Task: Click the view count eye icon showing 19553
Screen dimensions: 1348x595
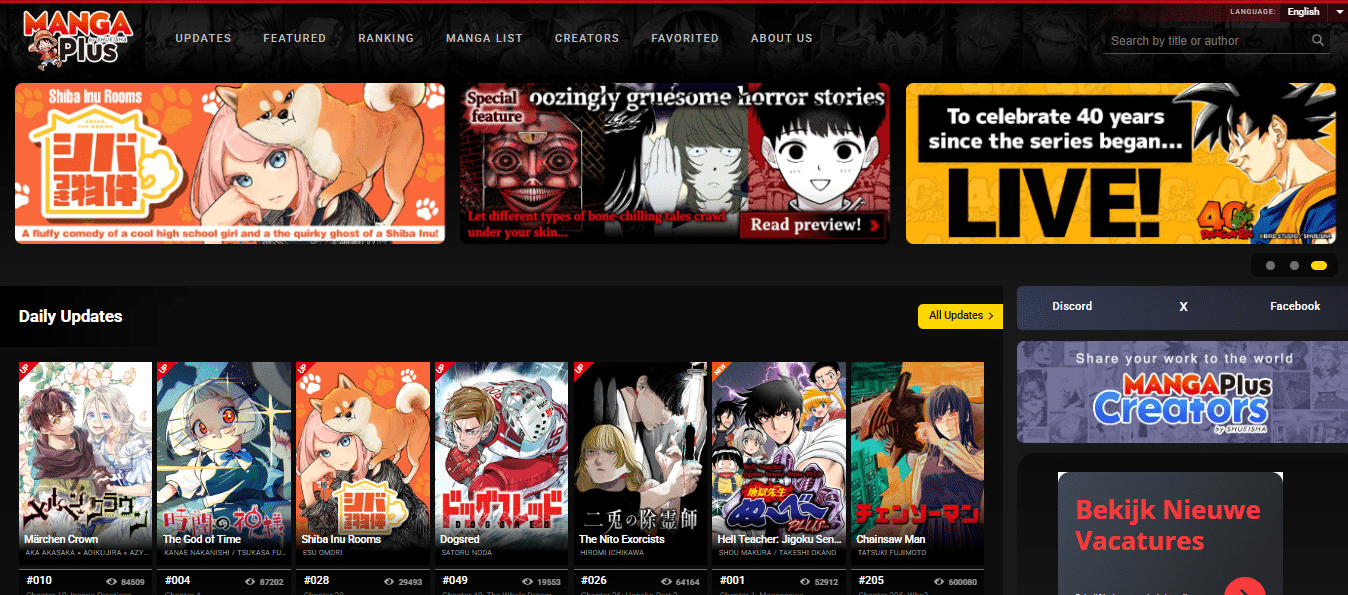Action: point(528,581)
